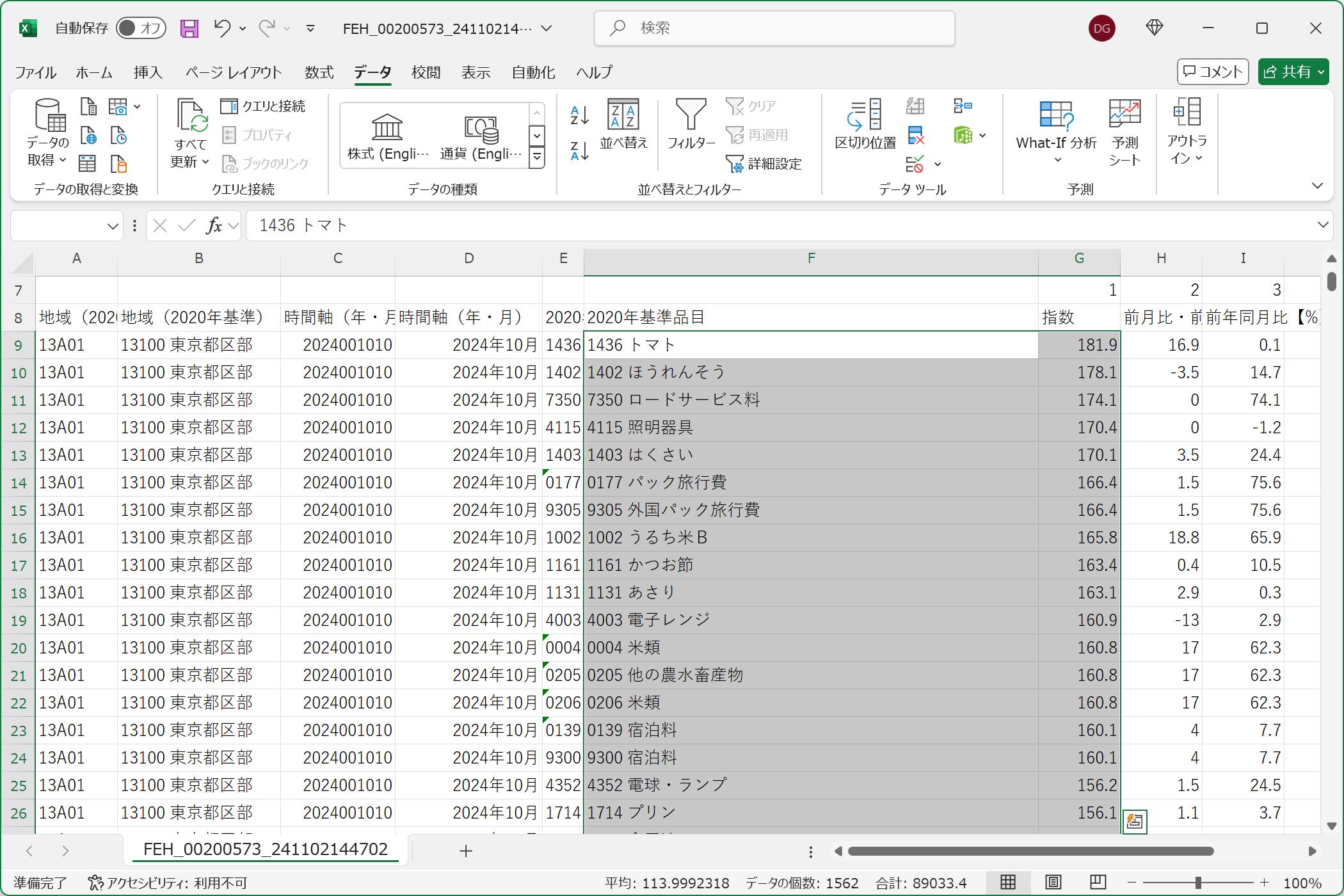The width and height of the screenshot is (1344, 896).
Task: Open Customize Quick Access Toolbar dropdown
Action: (x=310, y=28)
